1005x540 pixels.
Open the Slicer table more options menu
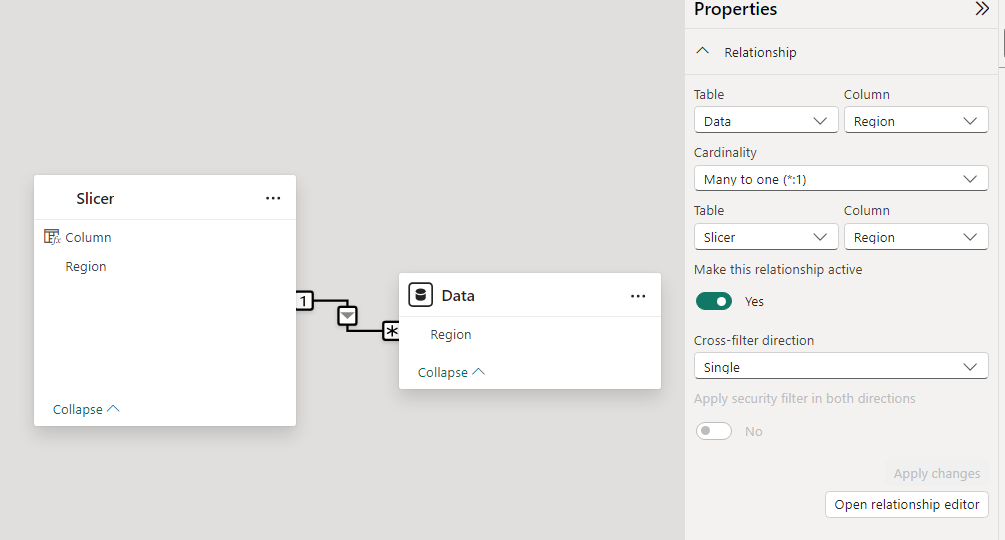[x=273, y=199]
